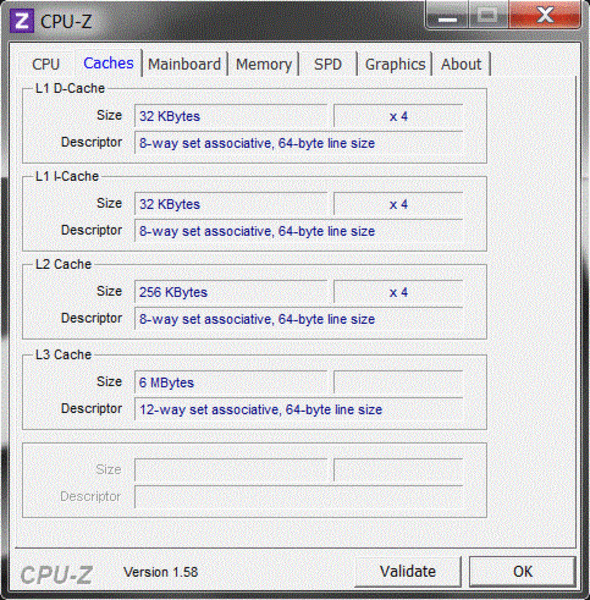Click the empty L3 Cache multiplier field
590x600 pixels.
(398, 382)
